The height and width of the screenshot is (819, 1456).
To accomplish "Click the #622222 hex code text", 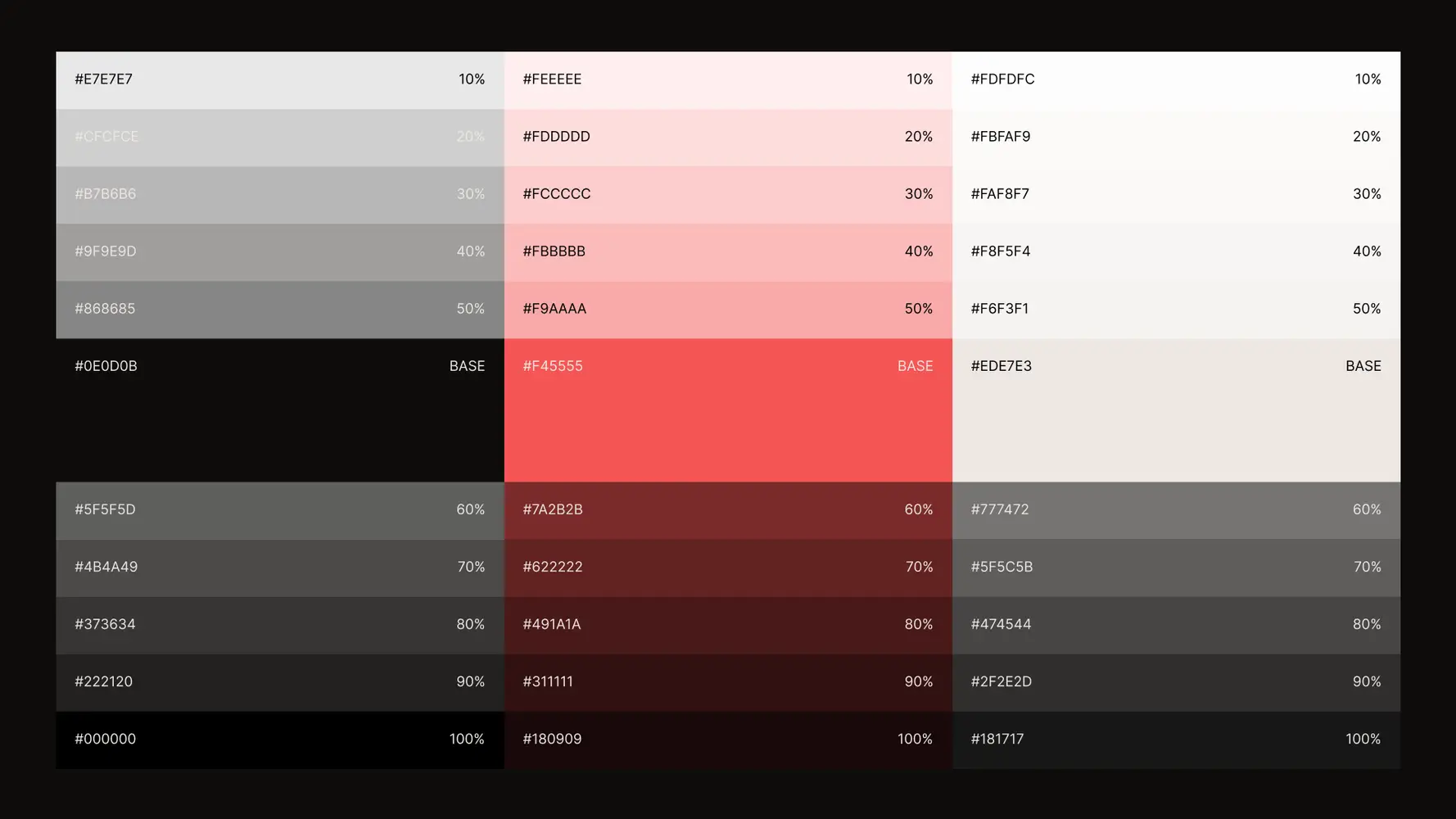I will [553, 567].
